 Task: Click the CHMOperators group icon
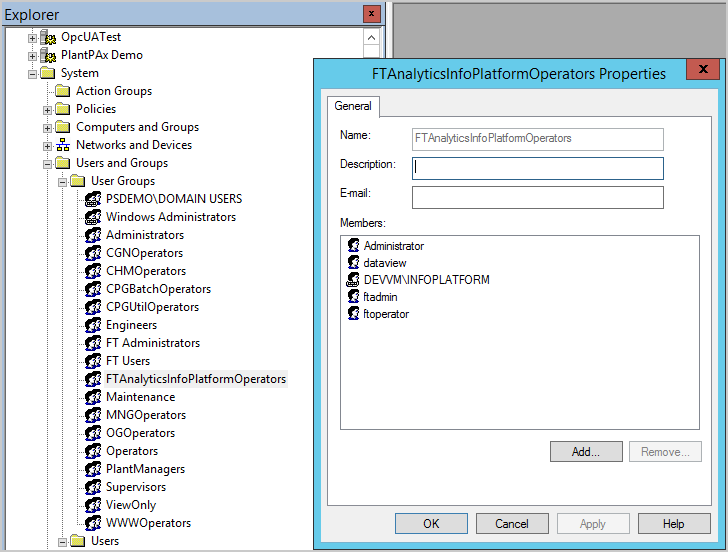tap(93, 271)
